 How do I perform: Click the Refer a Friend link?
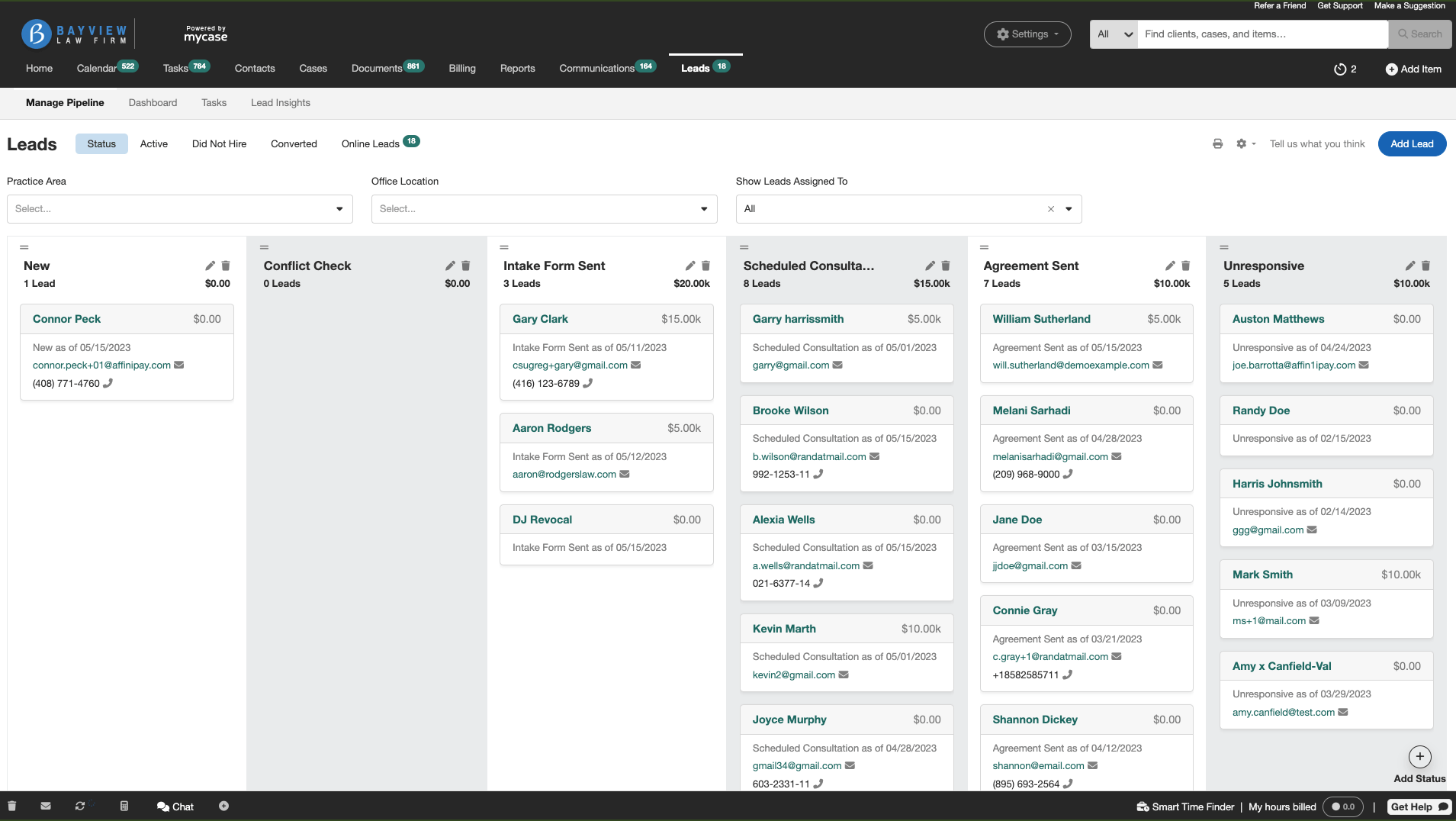pos(1280,5)
